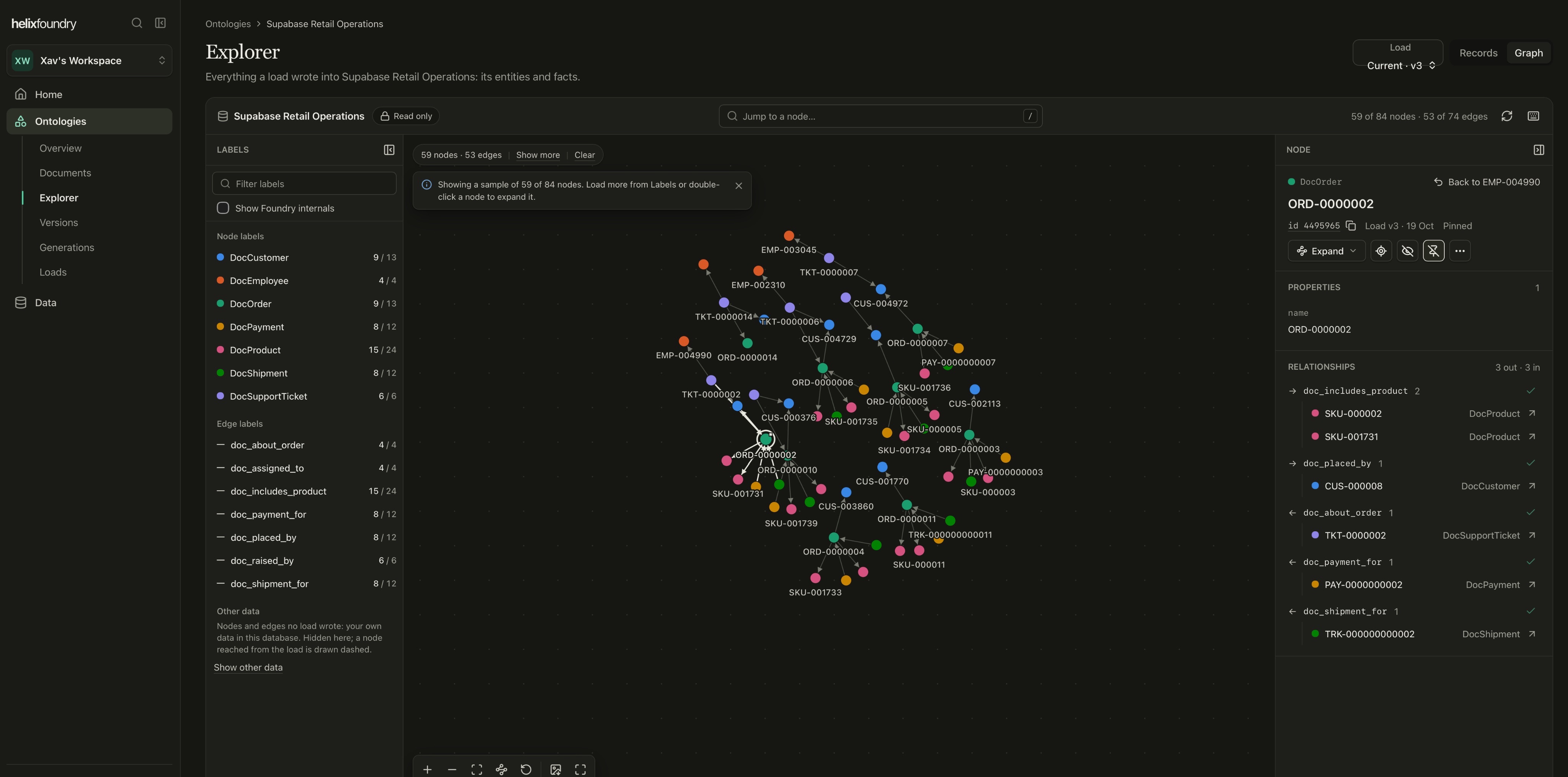The width and height of the screenshot is (1568, 777).
Task: Open PAY-0000000002 node via arrow icon
Action: [x=1532, y=585]
